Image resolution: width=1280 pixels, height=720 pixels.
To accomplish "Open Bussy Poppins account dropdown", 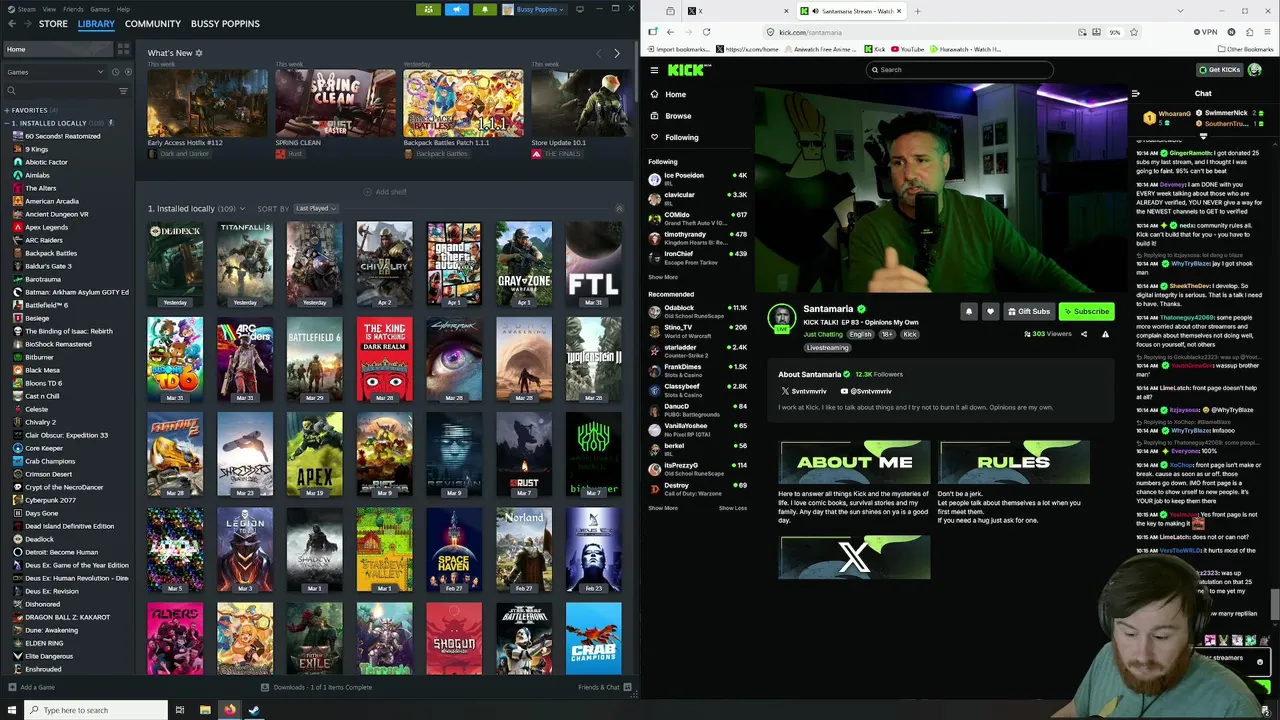I will [x=535, y=9].
